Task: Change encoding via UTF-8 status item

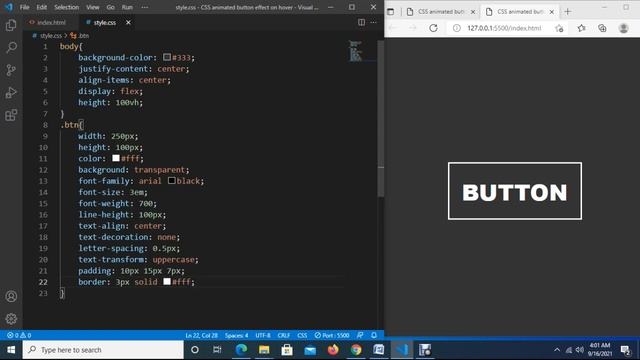Action: pos(263,335)
